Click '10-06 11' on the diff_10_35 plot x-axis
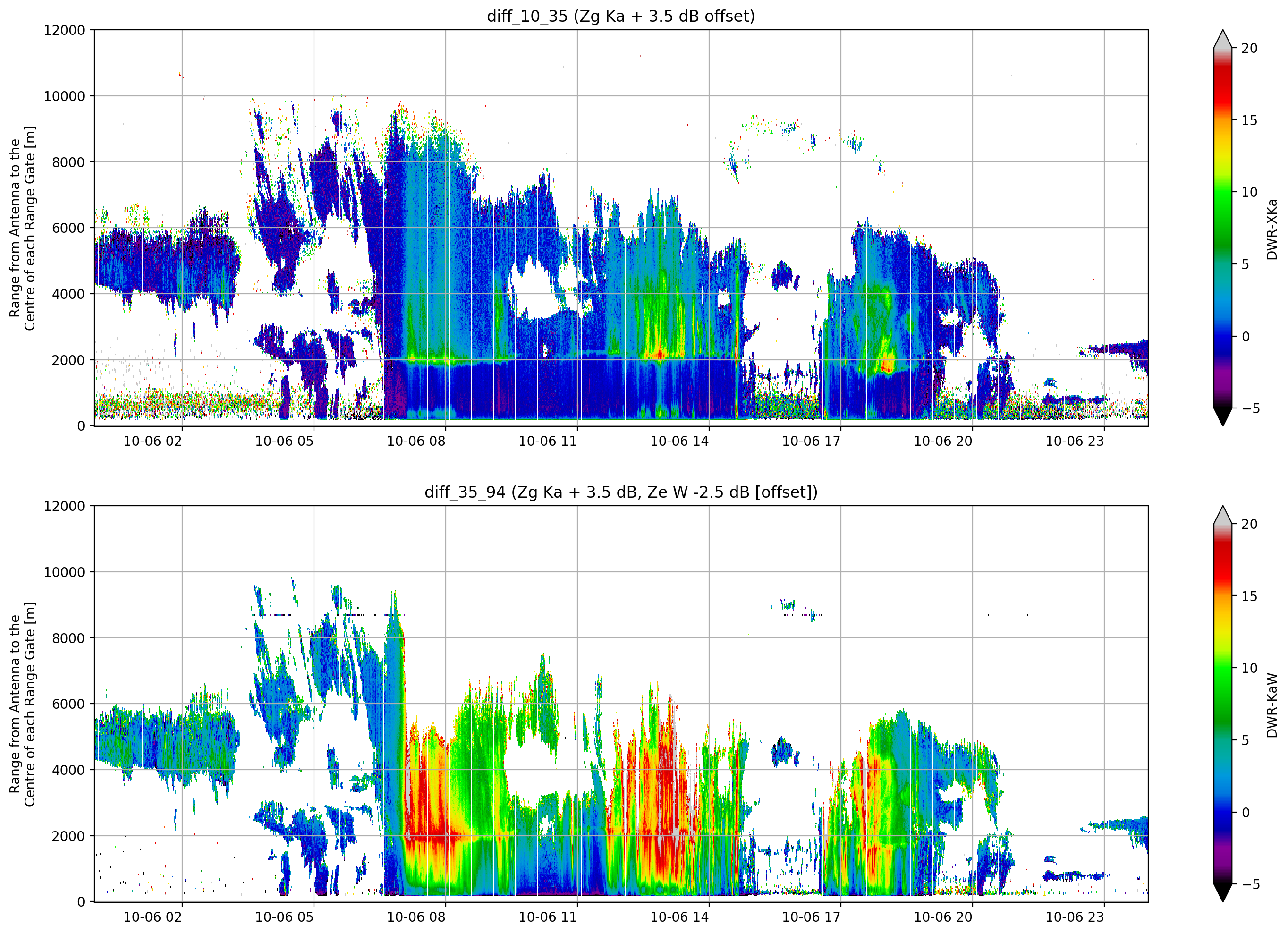 pyautogui.click(x=548, y=441)
